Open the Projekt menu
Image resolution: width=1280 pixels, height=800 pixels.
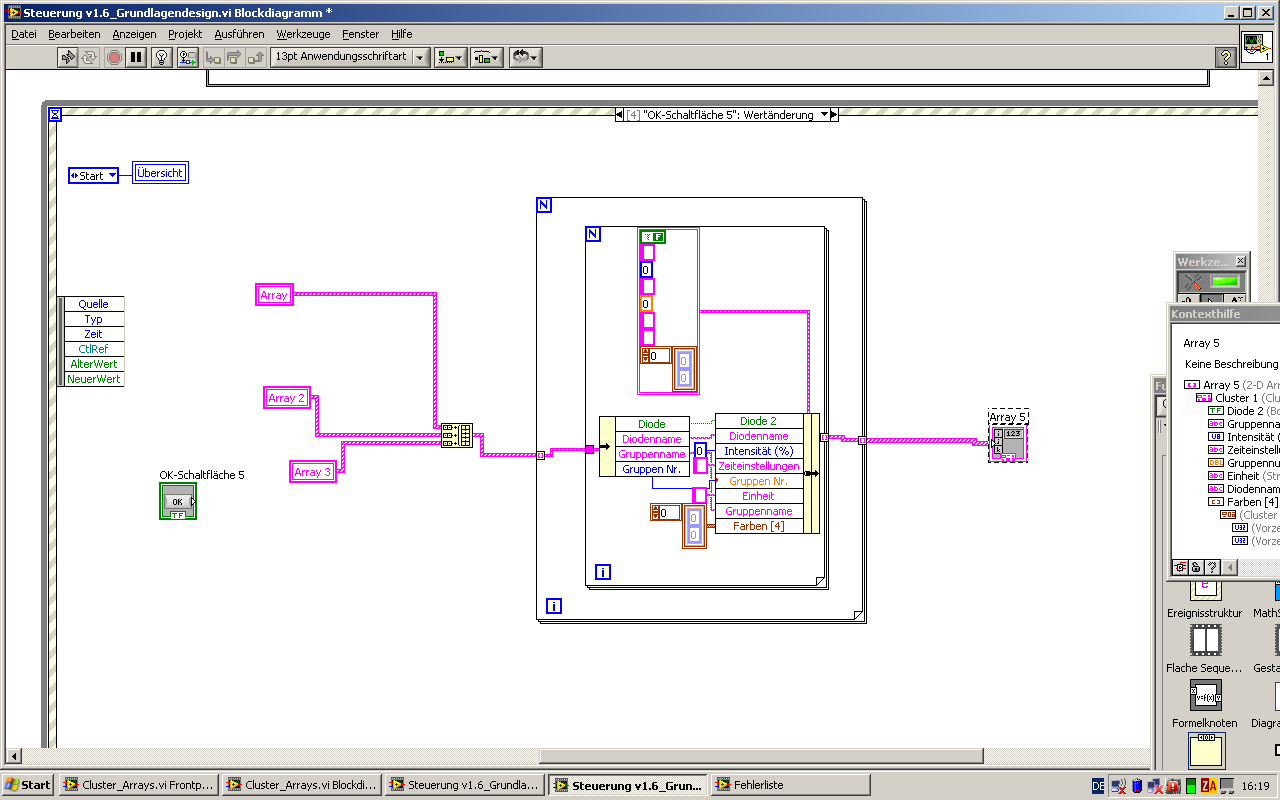(185, 34)
